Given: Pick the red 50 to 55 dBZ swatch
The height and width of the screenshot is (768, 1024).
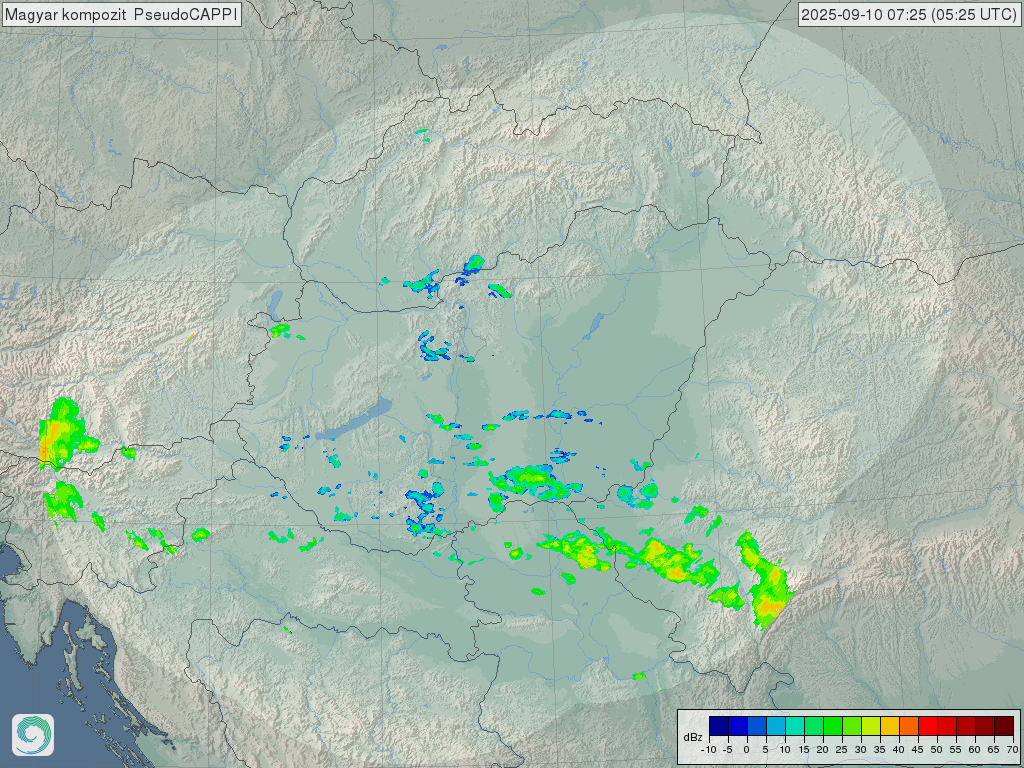Looking at the screenshot, I should coord(947,726).
